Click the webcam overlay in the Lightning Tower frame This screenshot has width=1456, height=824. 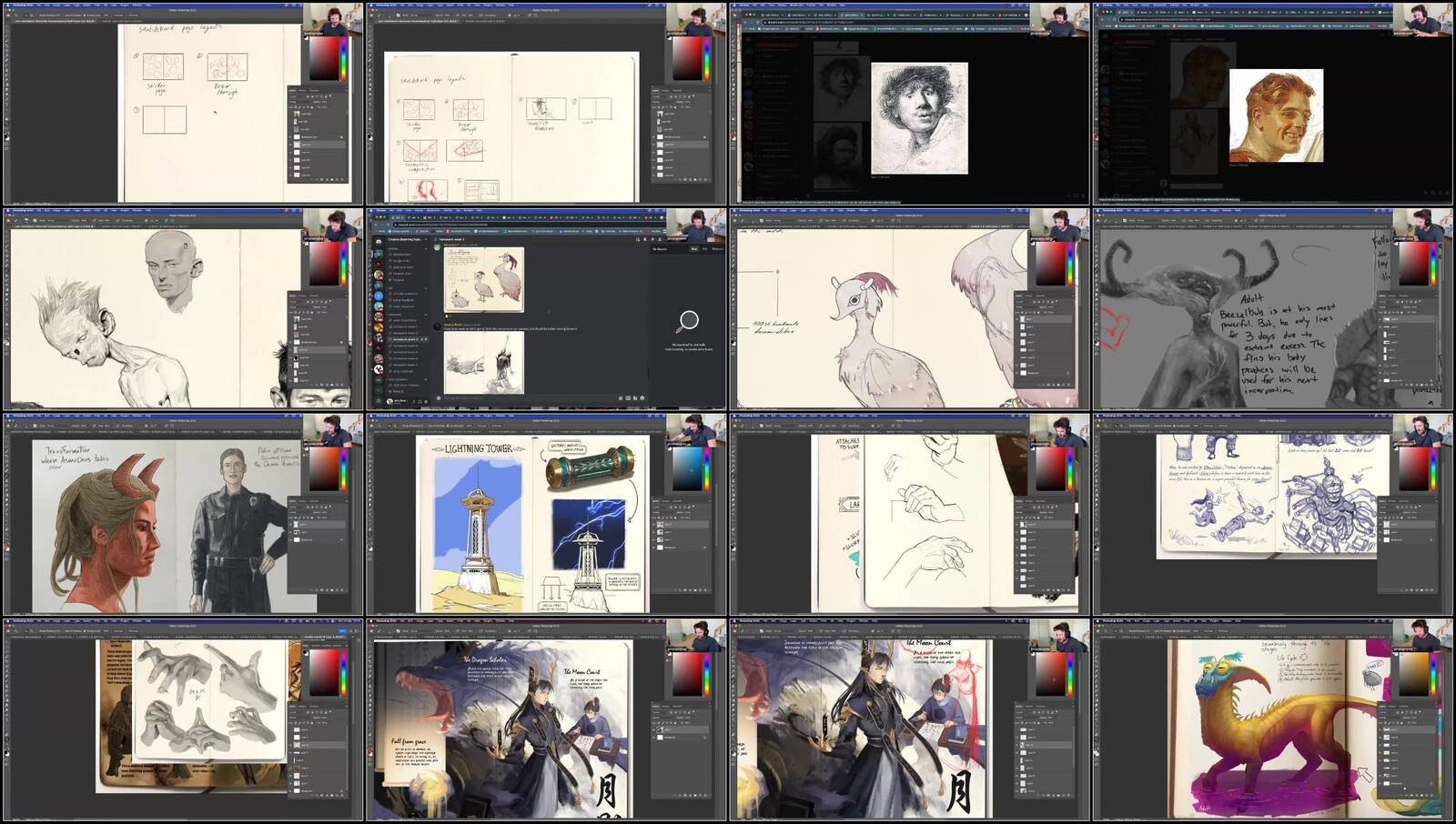coord(696,429)
